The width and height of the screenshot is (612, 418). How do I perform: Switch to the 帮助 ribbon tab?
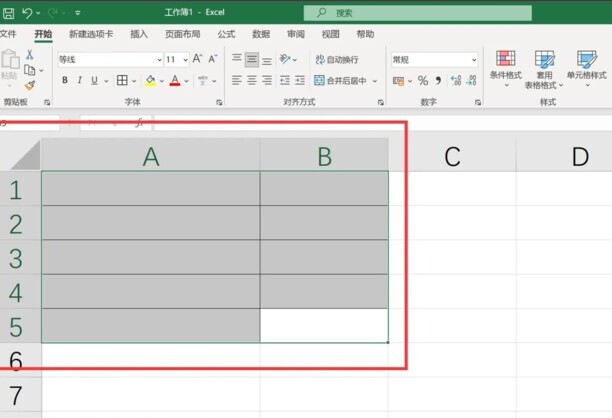click(x=365, y=34)
